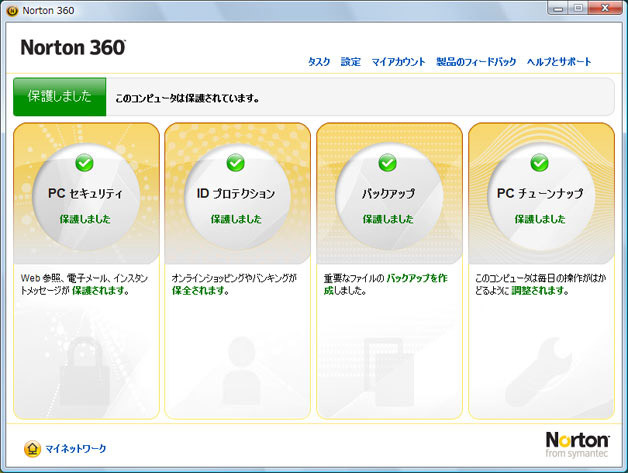Open the 設定 menu

pyautogui.click(x=350, y=62)
